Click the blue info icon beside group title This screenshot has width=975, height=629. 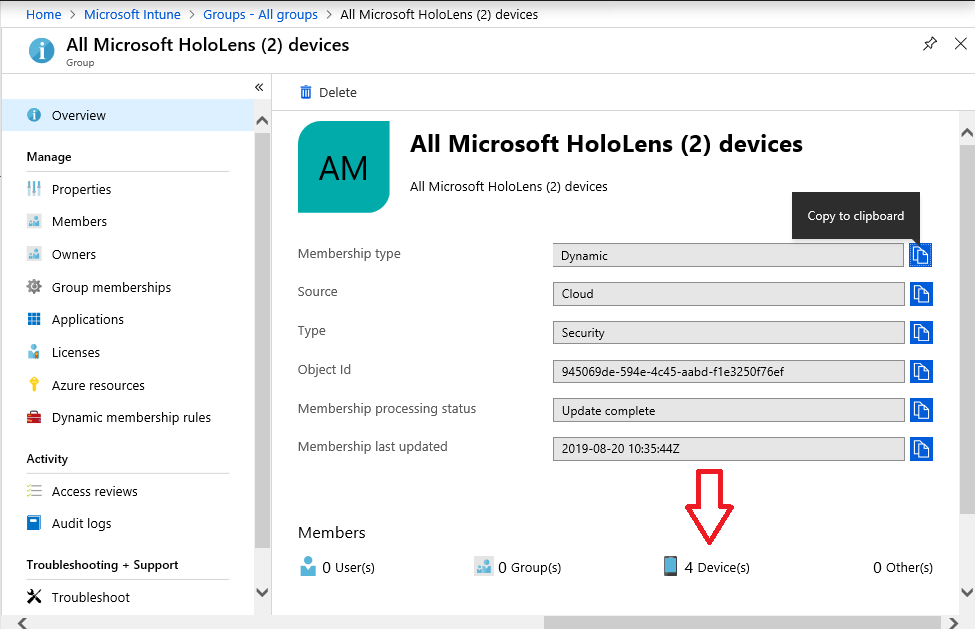click(x=42, y=50)
